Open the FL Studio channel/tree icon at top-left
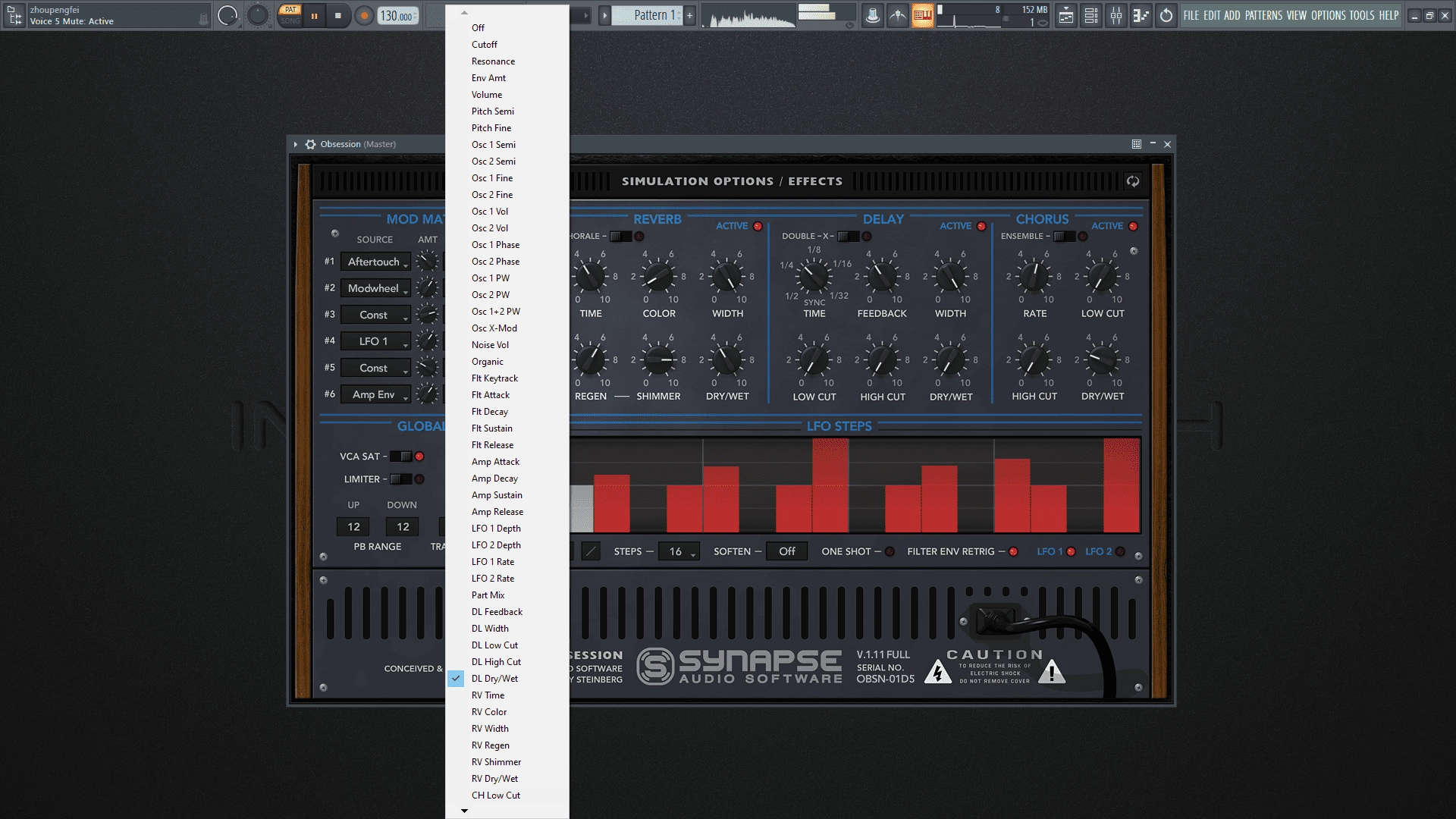1456x819 pixels. 14,15
